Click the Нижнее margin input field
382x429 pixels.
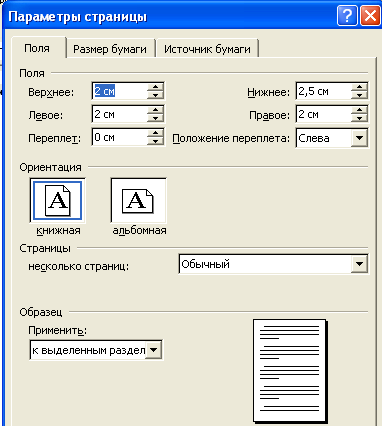tap(323, 91)
